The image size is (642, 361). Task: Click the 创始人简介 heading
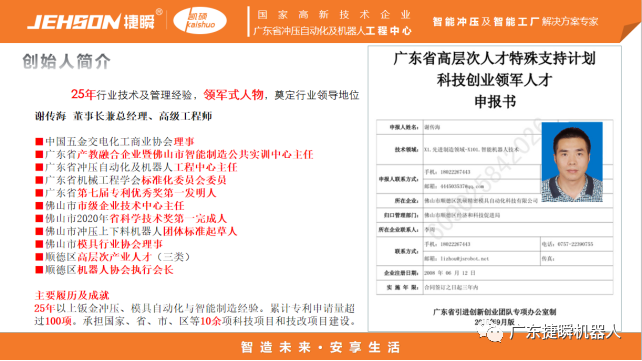click(66, 61)
